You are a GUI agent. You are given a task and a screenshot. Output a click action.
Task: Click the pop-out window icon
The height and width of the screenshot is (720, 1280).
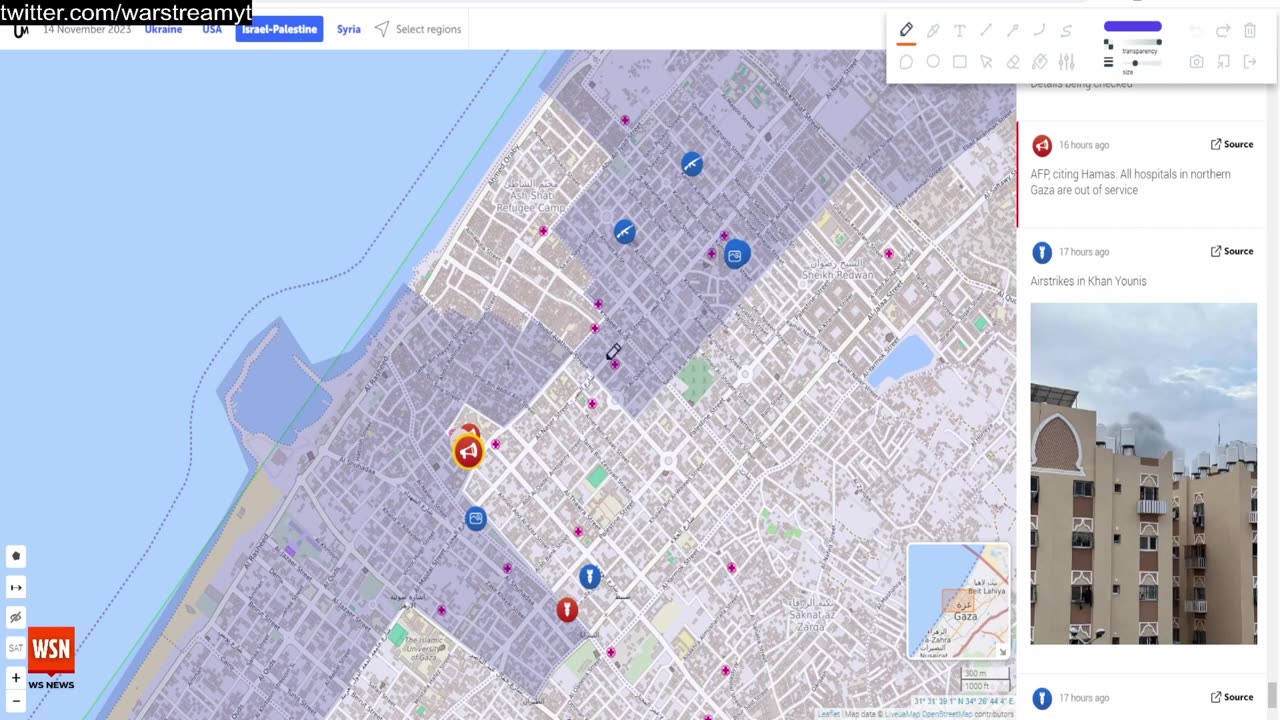1223,62
